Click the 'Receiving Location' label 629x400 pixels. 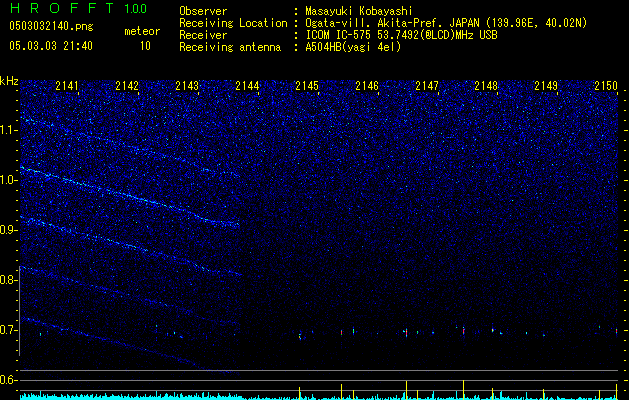click(233, 23)
